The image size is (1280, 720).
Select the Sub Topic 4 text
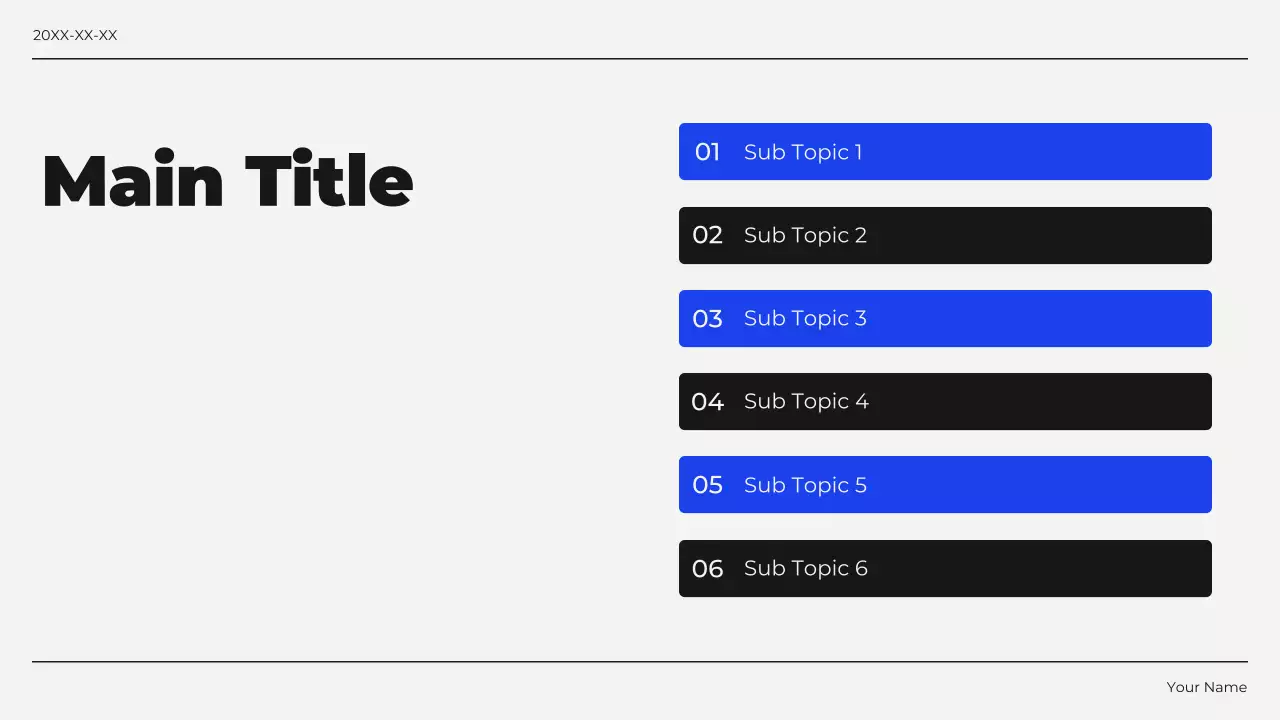[806, 401]
